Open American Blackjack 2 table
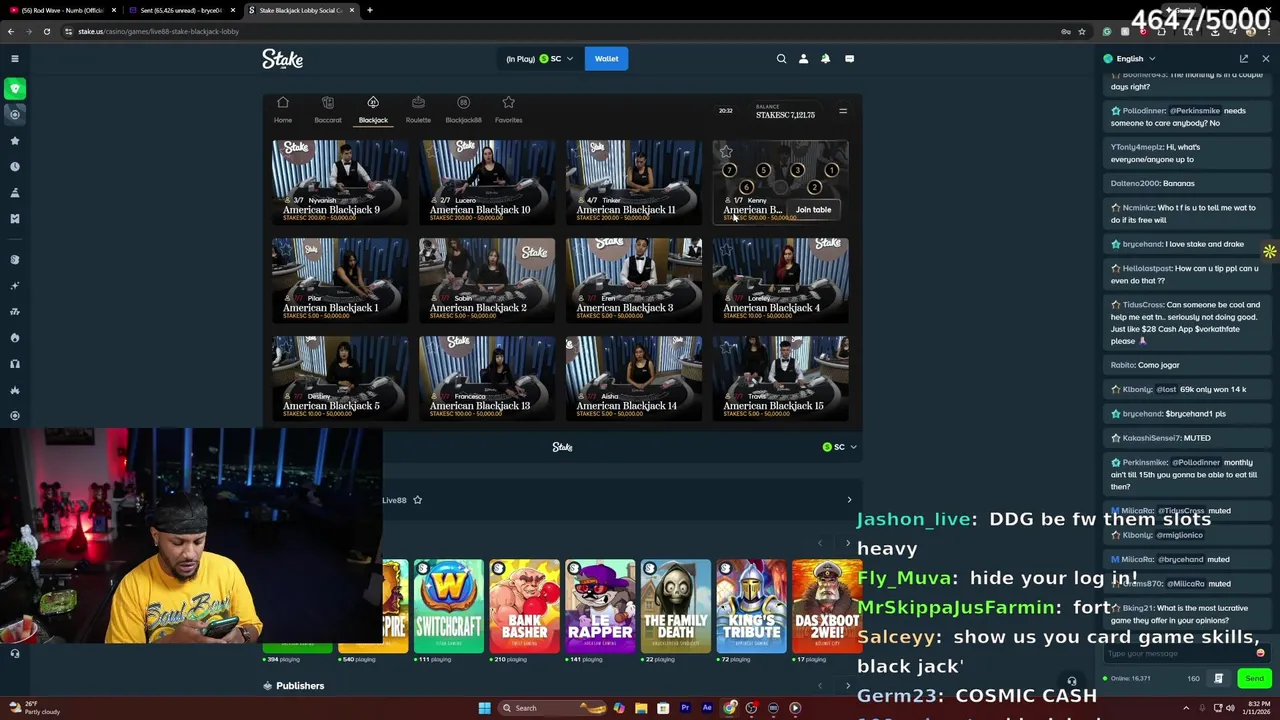Screen dimensions: 1280x720 pyautogui.click(x=487, y=280)
